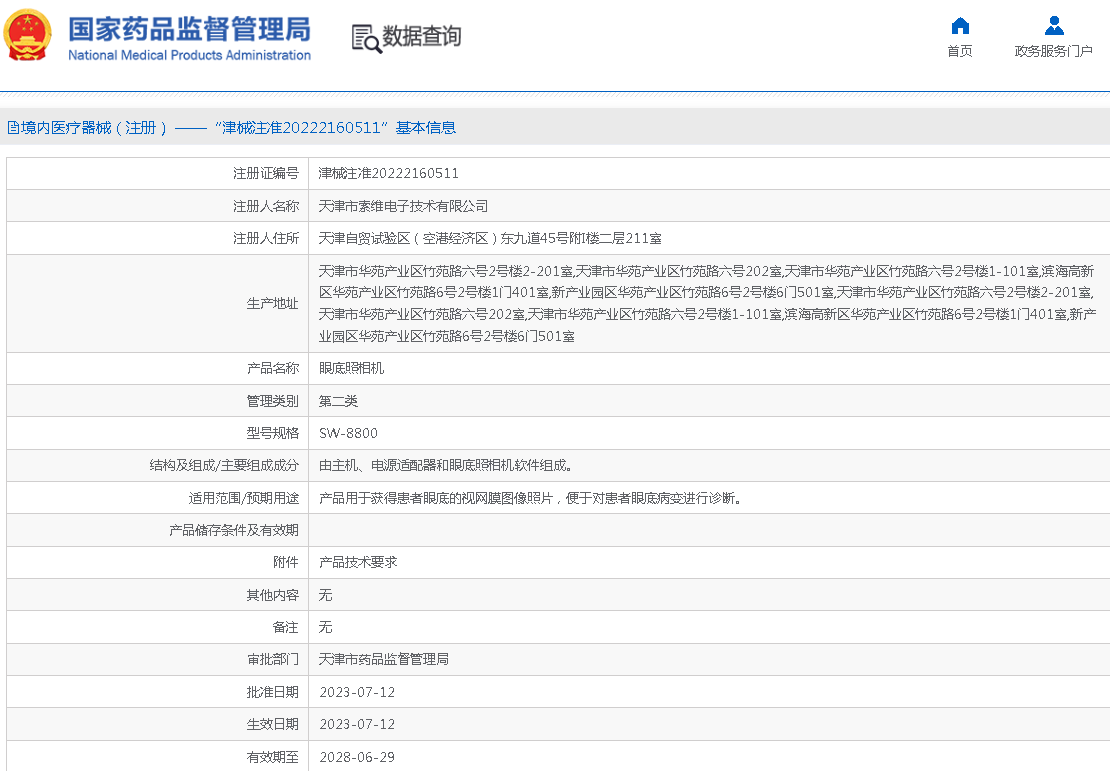This screenshot has width=1110, height=771.
Task: Click the 政务服务门户 person icon
Action: (1053, 26)
